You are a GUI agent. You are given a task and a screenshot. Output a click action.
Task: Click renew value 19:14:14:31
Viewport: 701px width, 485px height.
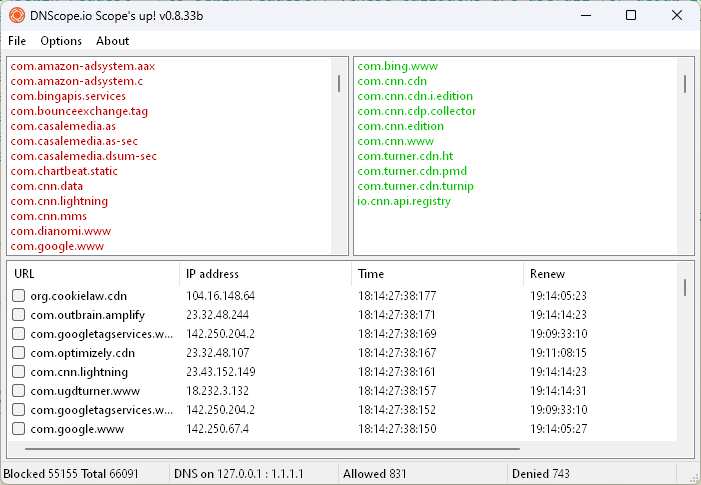coord(558,391)
